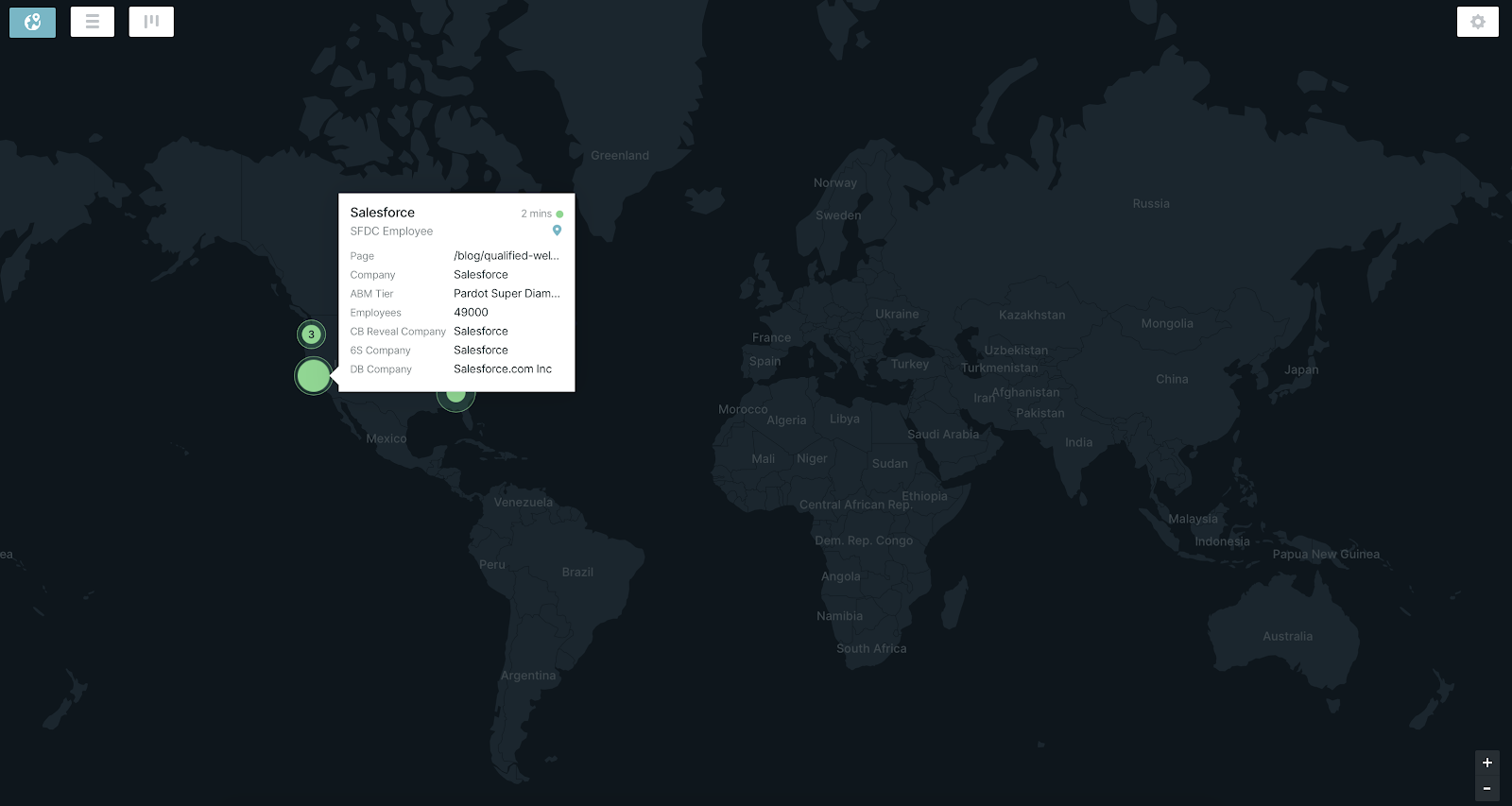Image resolution: width=1512 pixels, height=806 pixels.
Task: Open the Salesforce visitor title
Action: click(383, 213)
